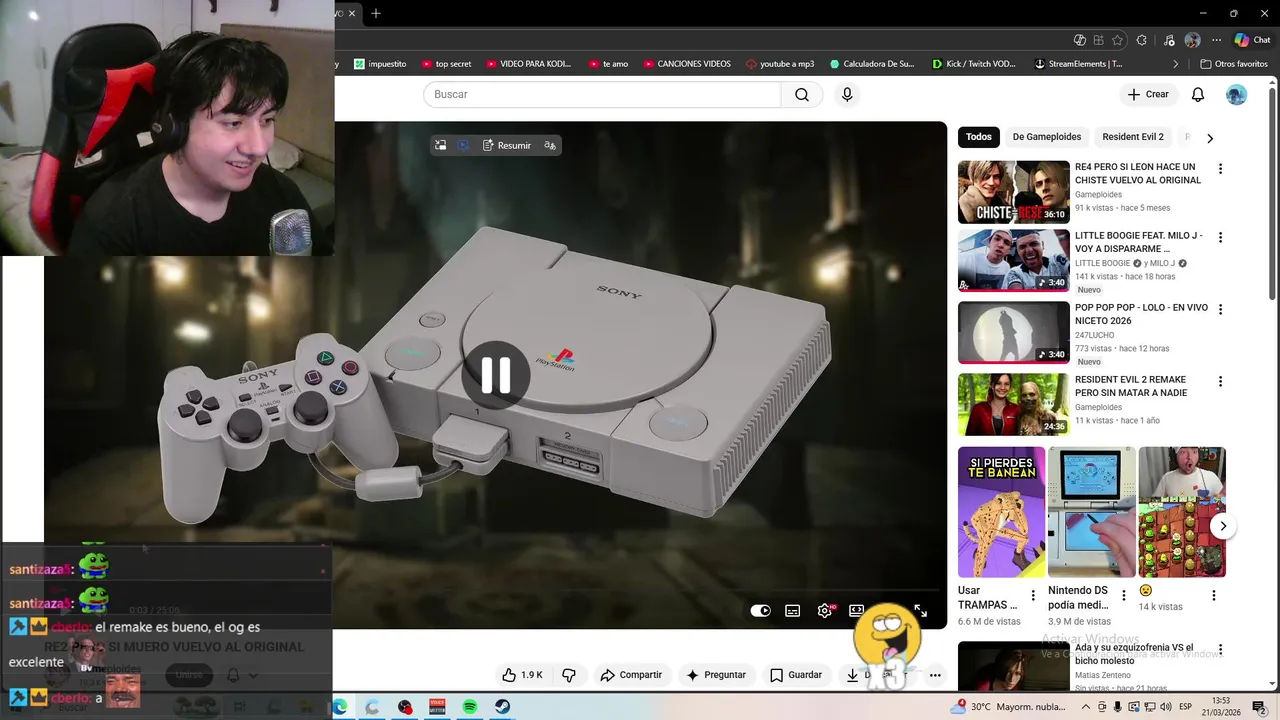1280x720 pixels.
Task: Open video player settings gear
Action: pyautogui.click(x=825, y=610)
